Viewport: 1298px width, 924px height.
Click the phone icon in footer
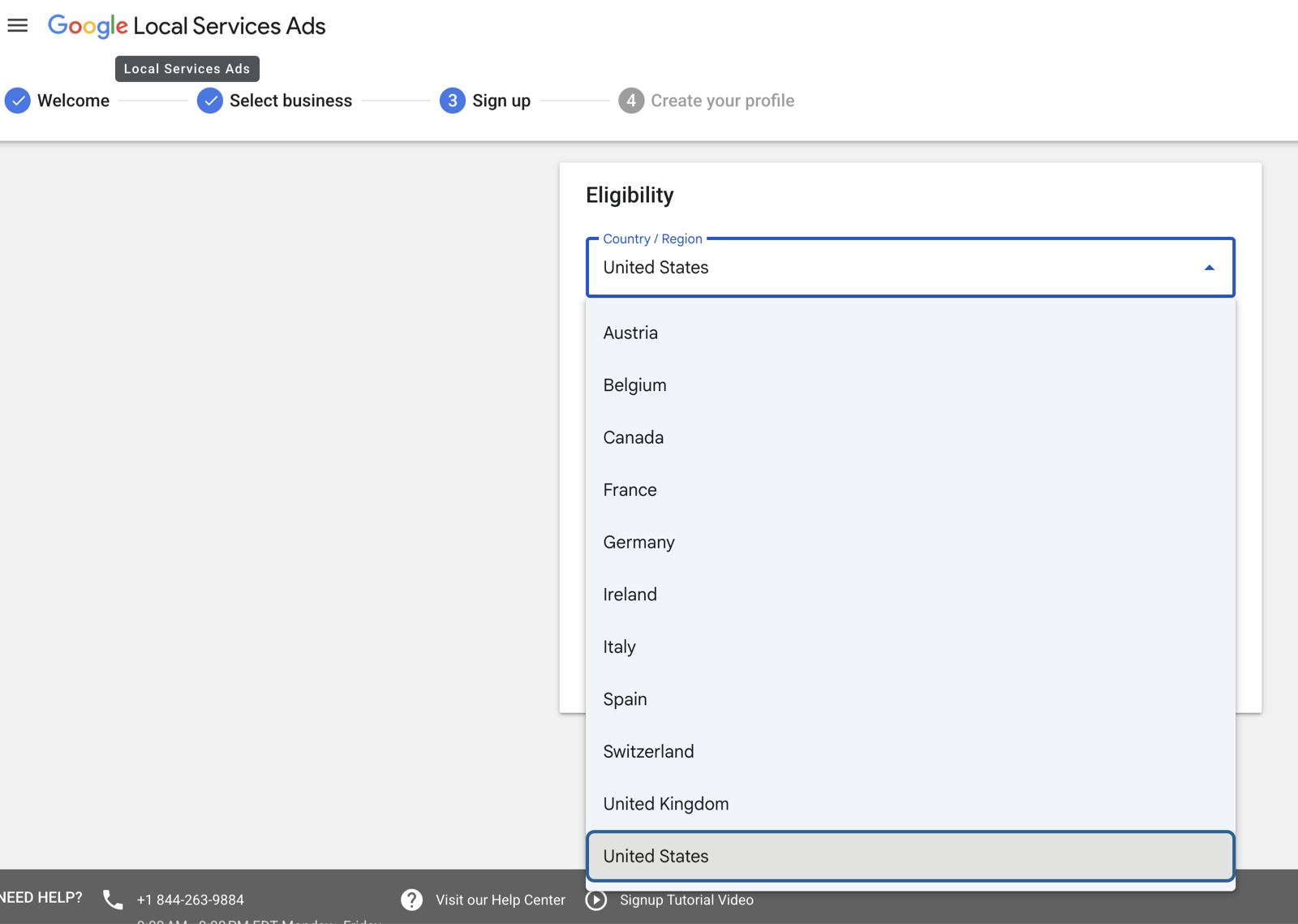tap(113, 900)
